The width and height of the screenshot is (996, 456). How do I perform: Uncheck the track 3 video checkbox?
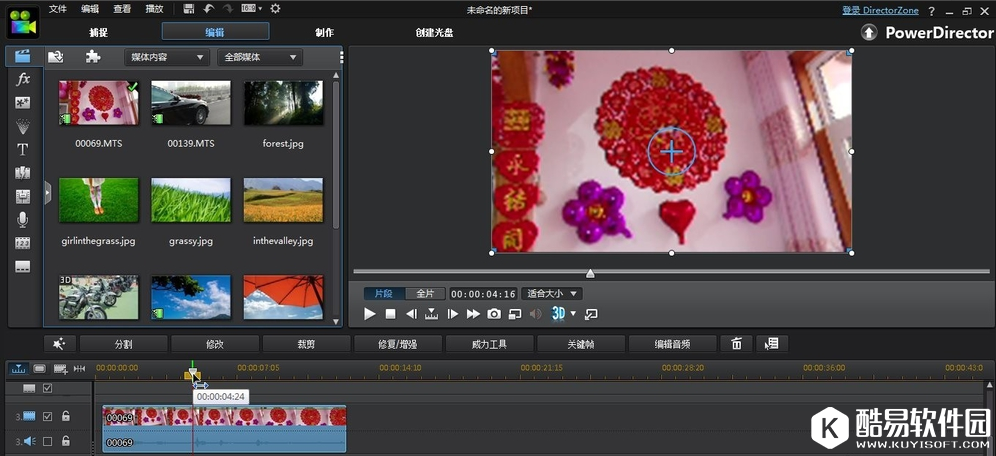[47, 416]
